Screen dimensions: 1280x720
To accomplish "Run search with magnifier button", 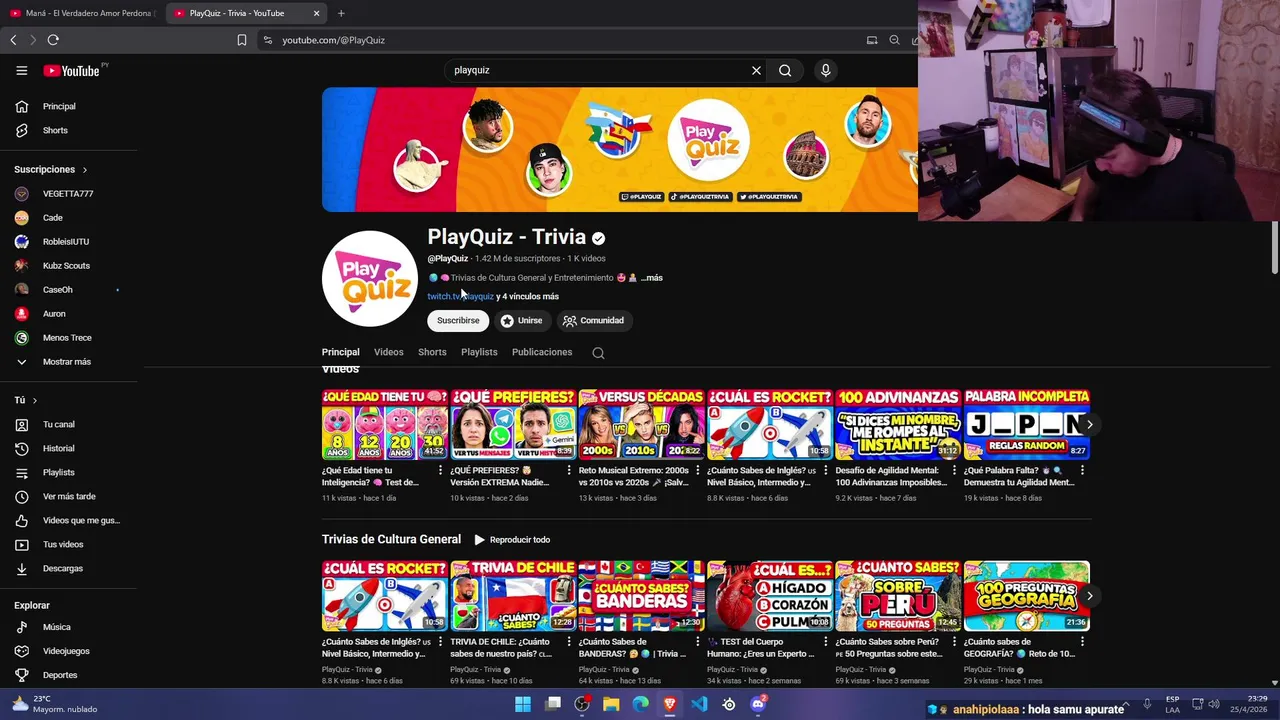I will coord(785,70).
